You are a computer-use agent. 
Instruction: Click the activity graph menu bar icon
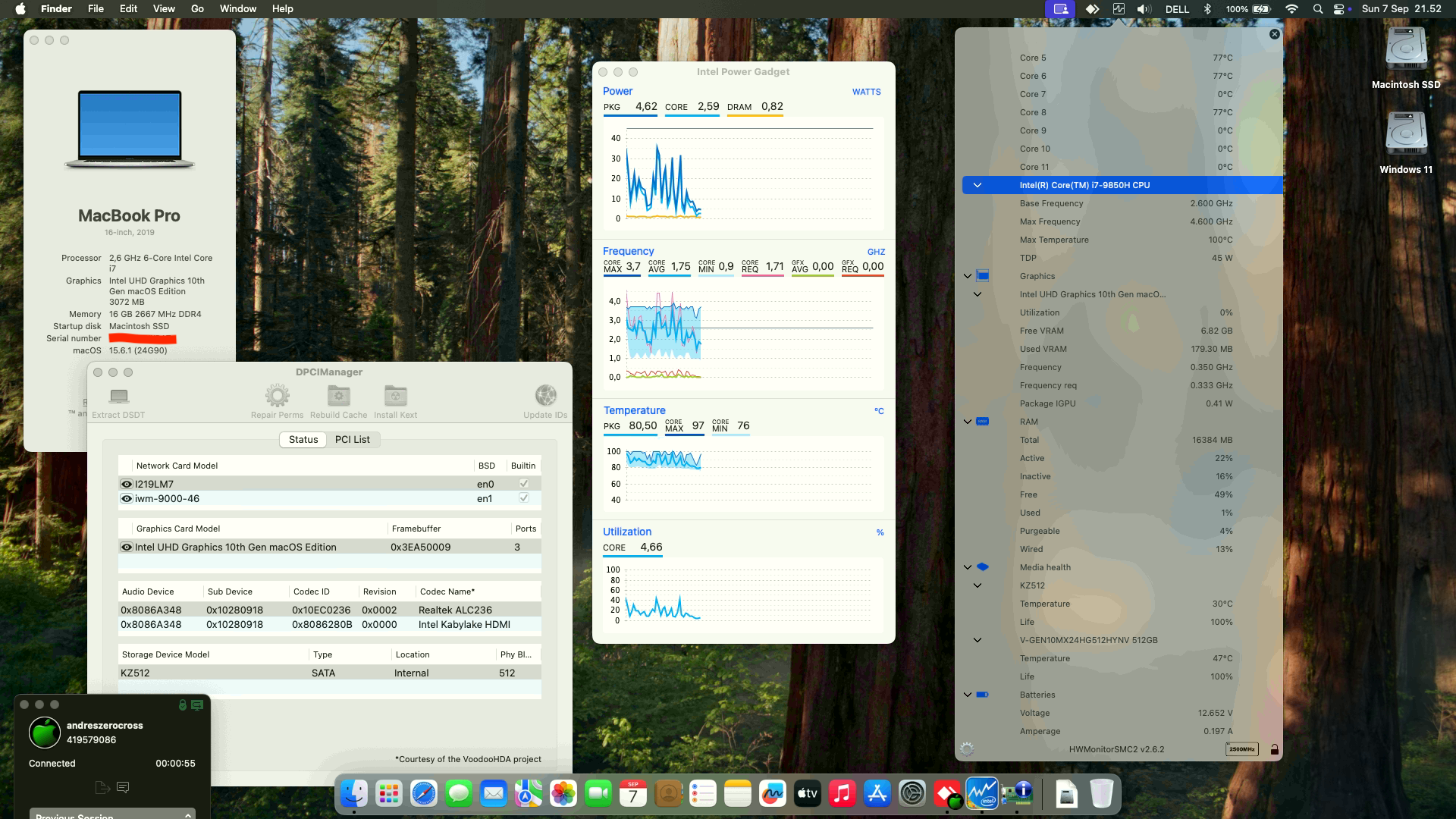(x=1119, y=9)
